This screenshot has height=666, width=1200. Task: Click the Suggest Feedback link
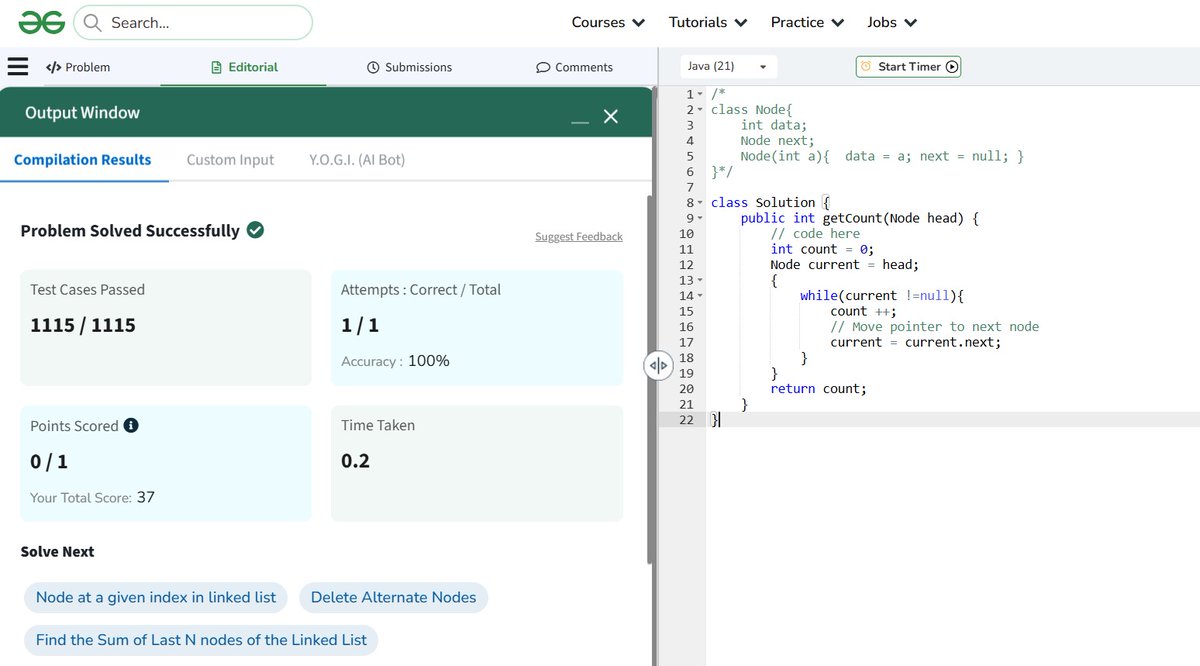click(x=578, y=237)
